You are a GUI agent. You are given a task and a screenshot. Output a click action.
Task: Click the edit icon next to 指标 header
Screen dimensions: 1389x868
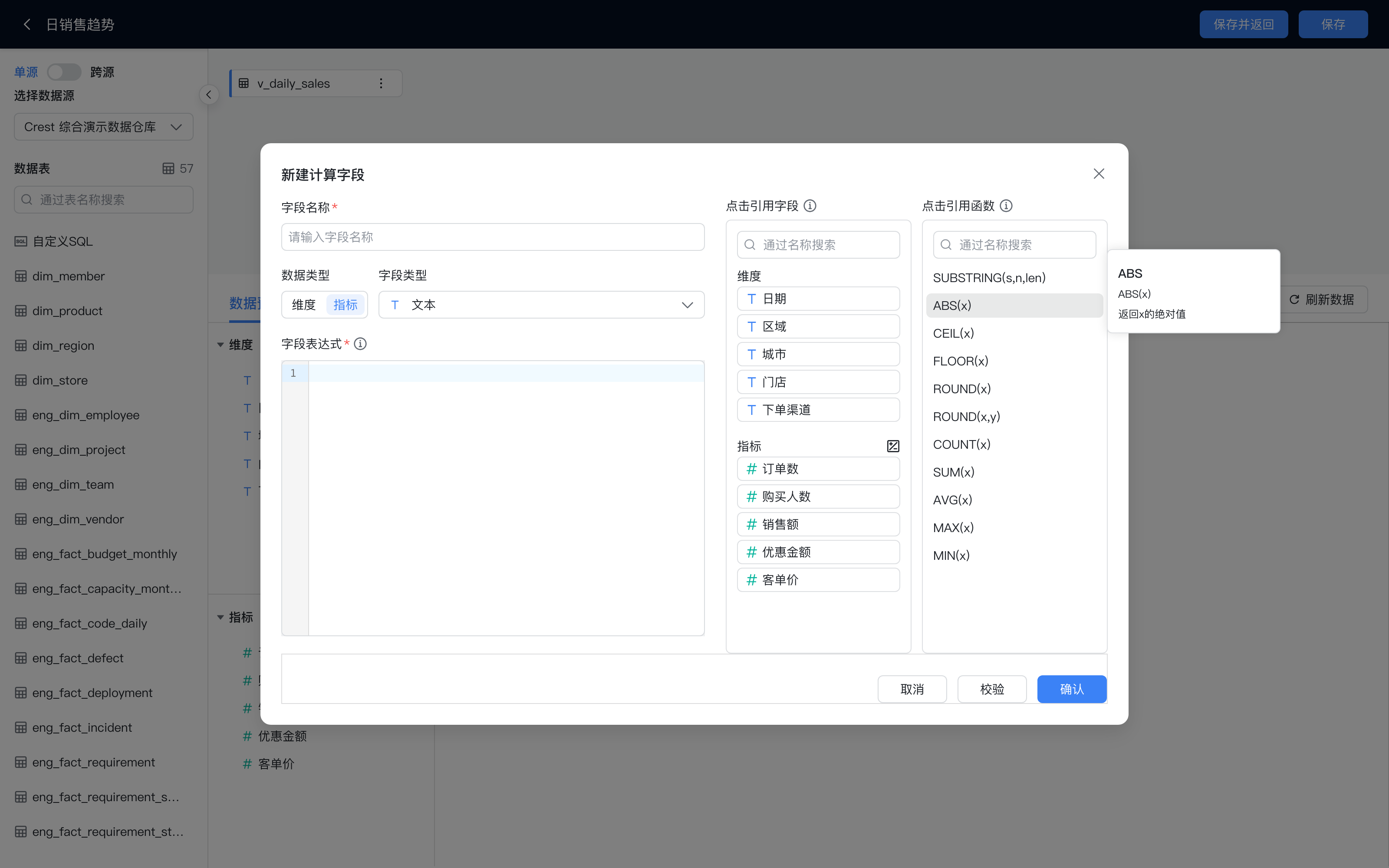[x=893, y=446]
